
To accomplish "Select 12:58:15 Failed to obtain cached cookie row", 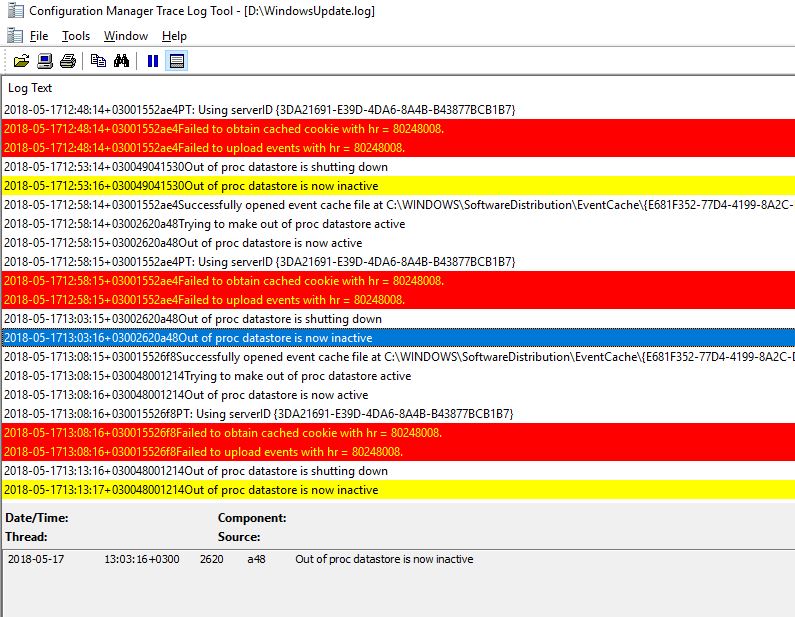I will click(x=398, y=281).
